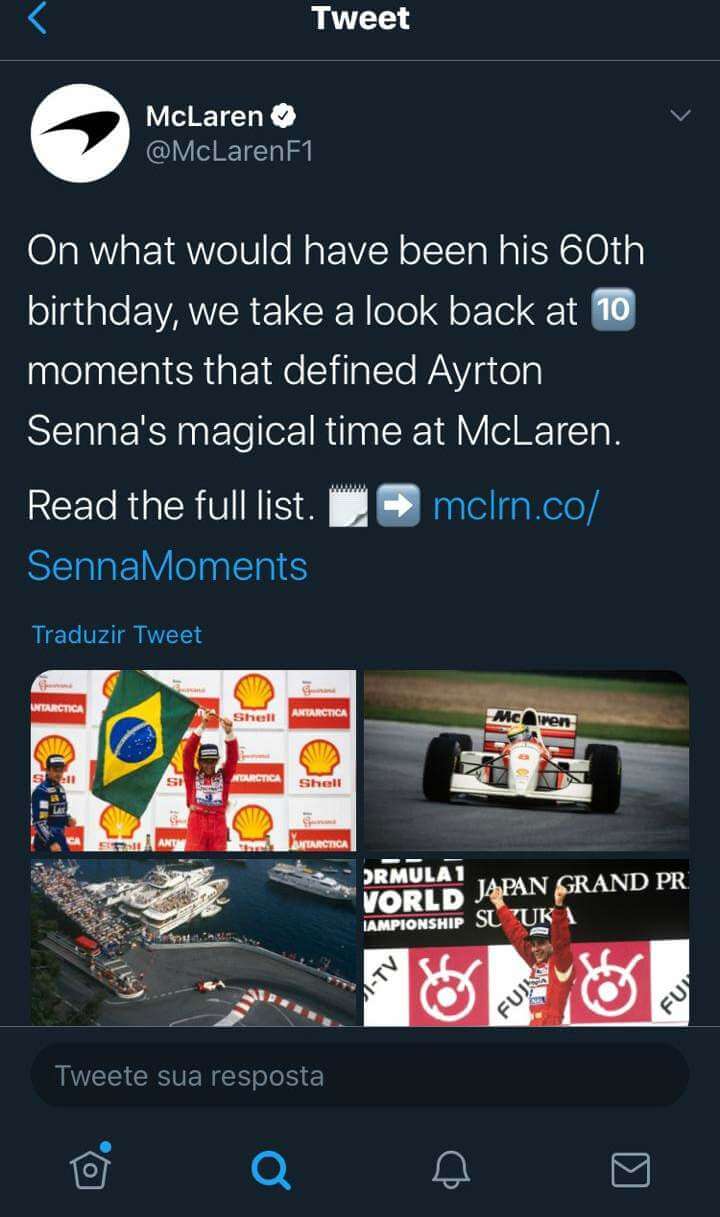Focus the 'Tweete sua resposta' reply field
Image resolution: width=720 pixels, height=1217 pixels.
pyautogui.click(x=360, y=1076)
